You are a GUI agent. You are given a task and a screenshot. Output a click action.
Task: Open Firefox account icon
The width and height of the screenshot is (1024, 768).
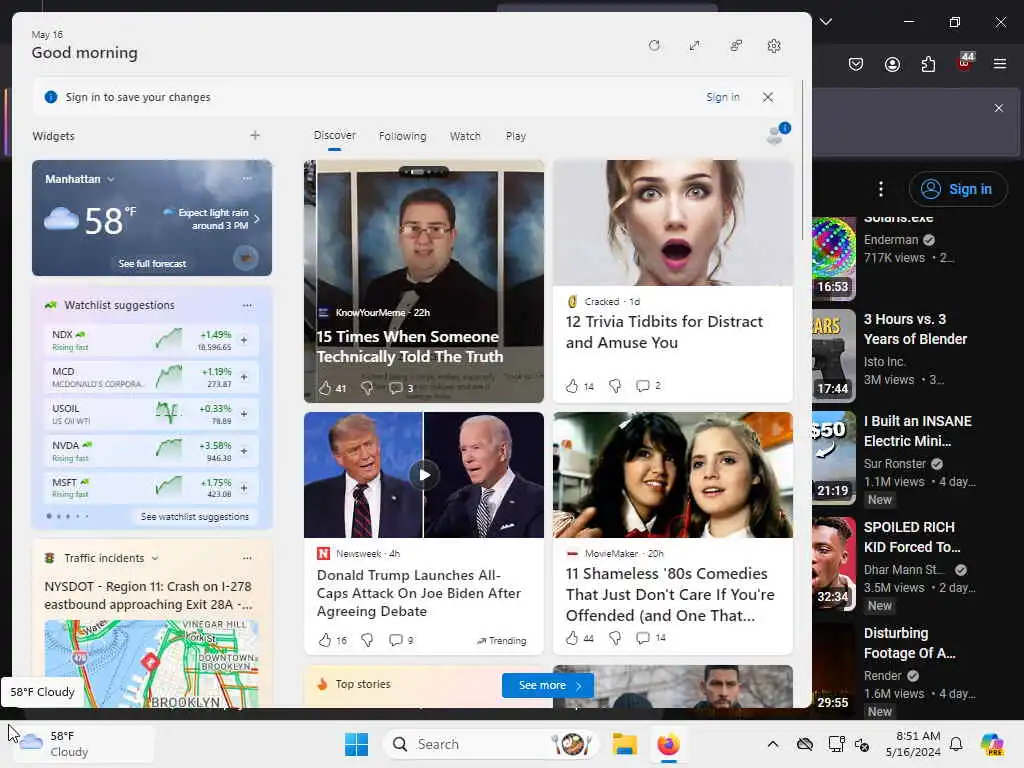click(892, 64)
